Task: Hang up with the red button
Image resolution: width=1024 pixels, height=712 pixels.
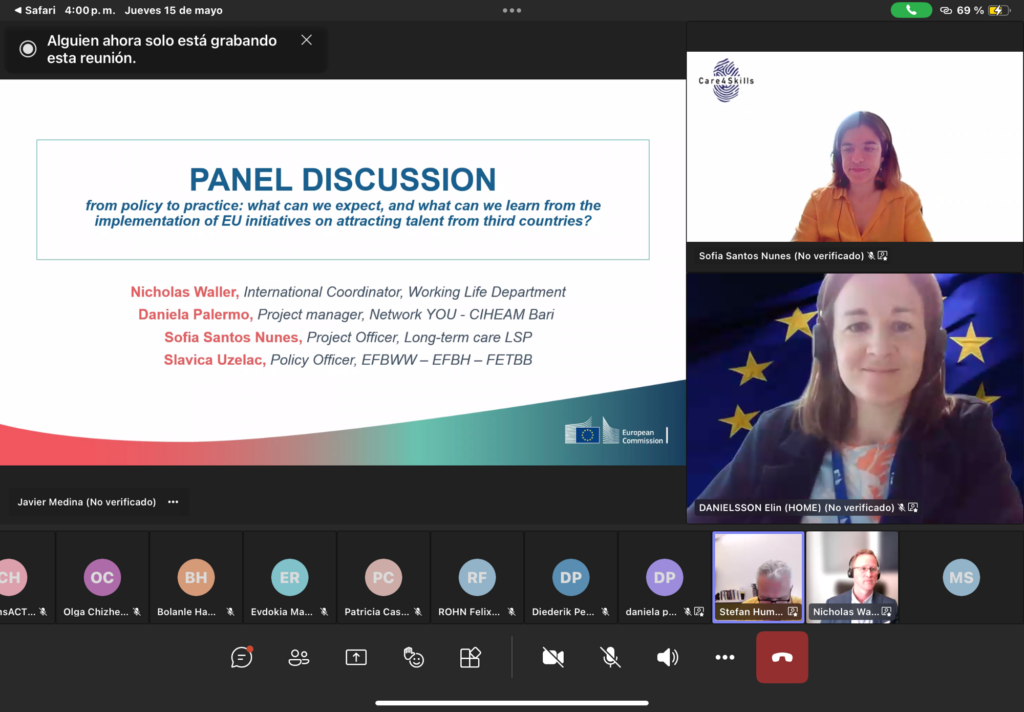Action: tap(782, 657)
